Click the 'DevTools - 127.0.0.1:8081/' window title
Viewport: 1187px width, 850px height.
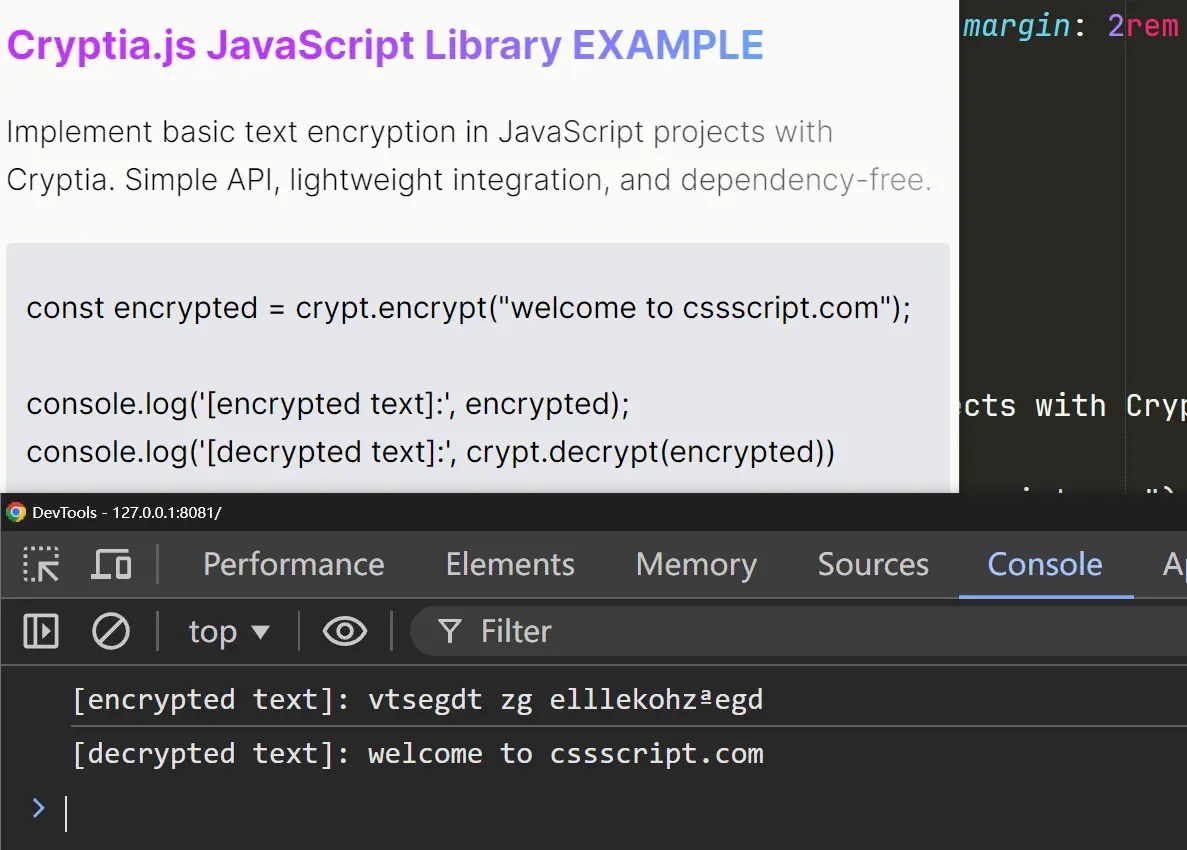[126, 512]
